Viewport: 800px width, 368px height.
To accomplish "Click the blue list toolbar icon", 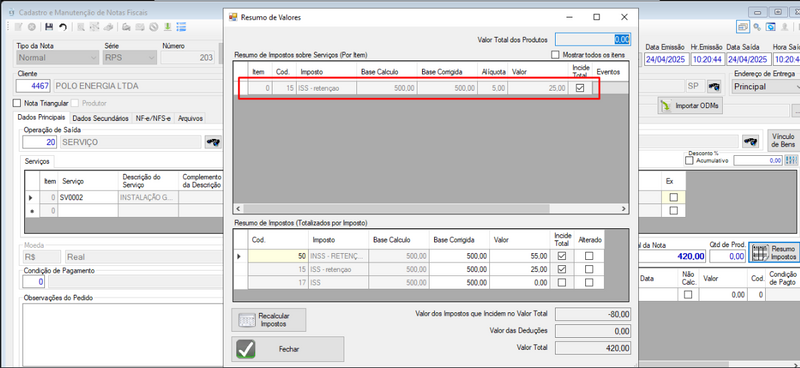I will [181, 27].
